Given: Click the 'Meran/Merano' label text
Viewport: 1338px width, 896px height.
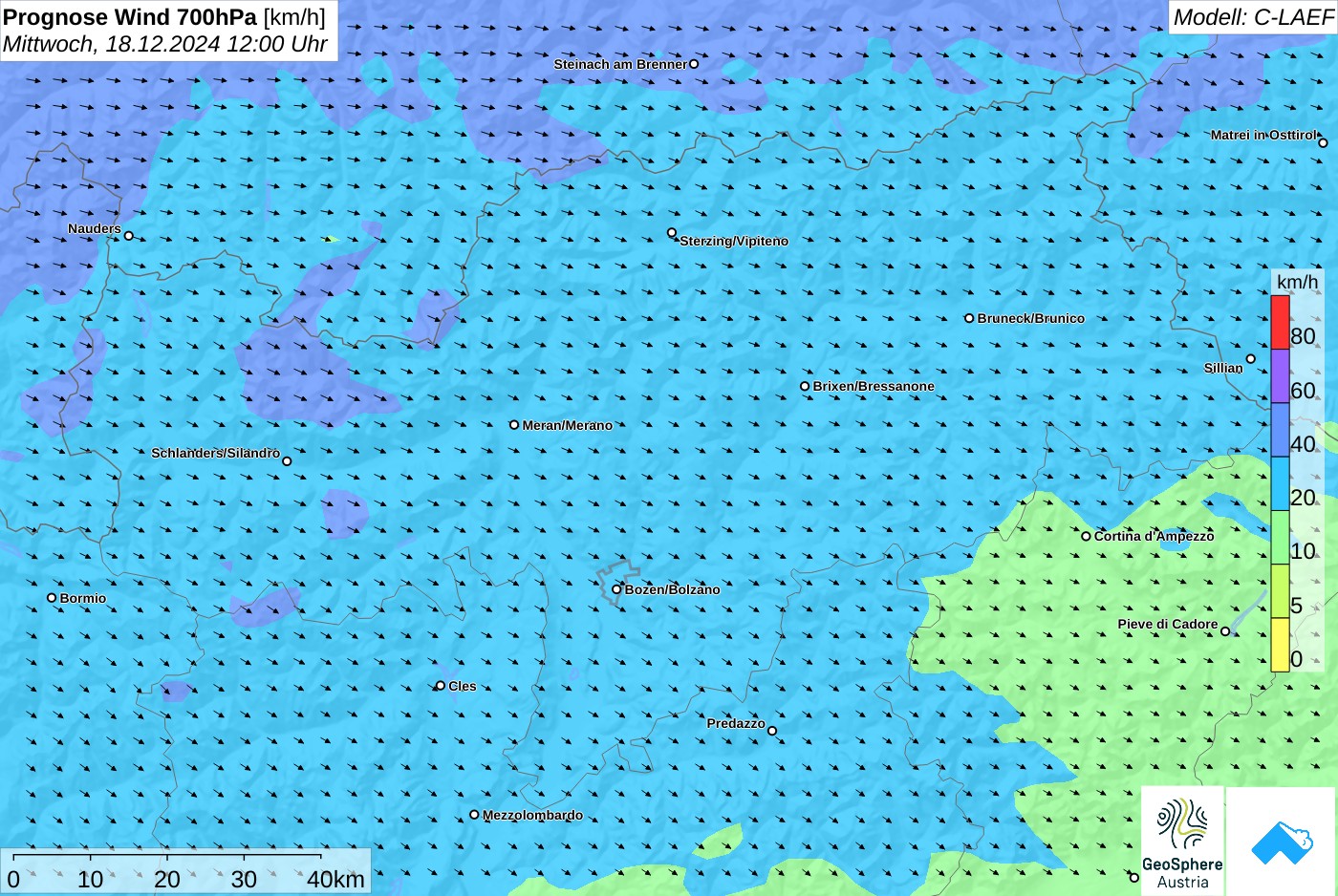Looking at the screenshot, I should pos(568,425).
